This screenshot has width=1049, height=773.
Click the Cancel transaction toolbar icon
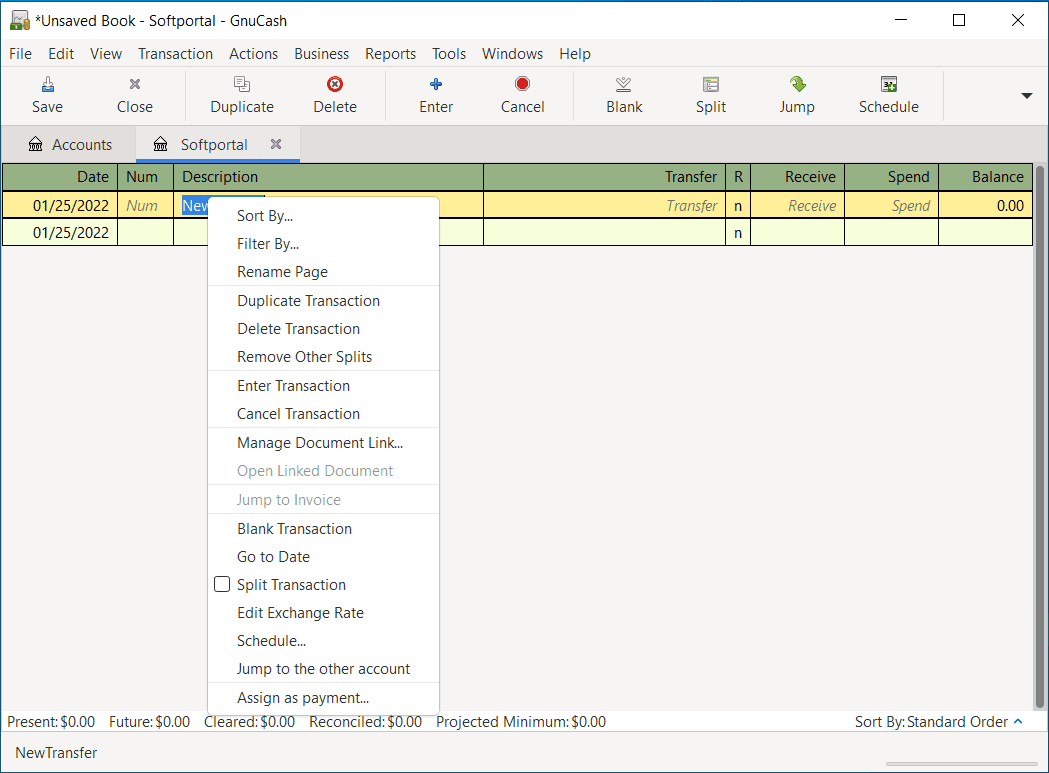click(522, 84)
